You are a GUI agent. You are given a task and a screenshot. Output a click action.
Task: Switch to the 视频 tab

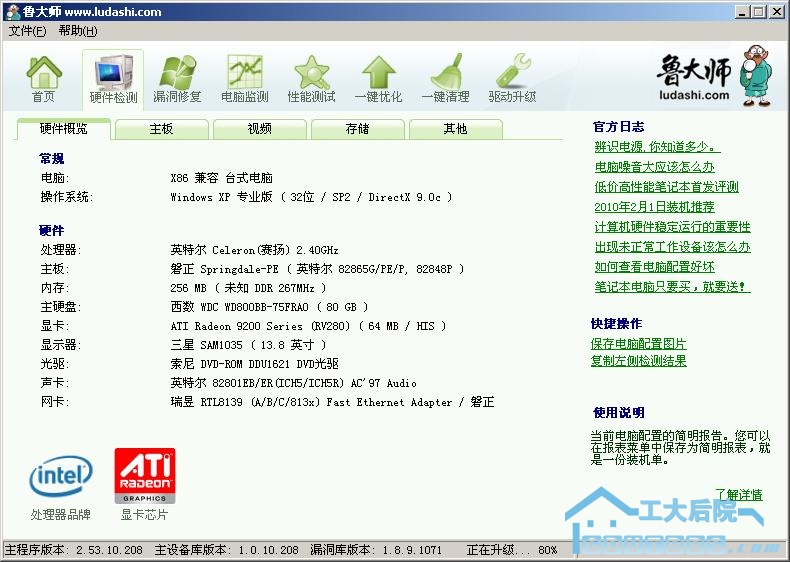click(259, 129)
